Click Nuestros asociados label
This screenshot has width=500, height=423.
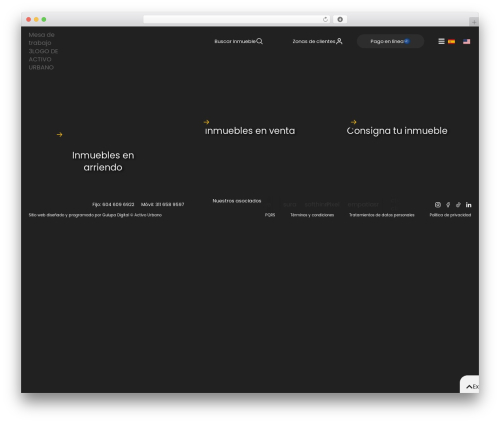(x=237, y=201)
